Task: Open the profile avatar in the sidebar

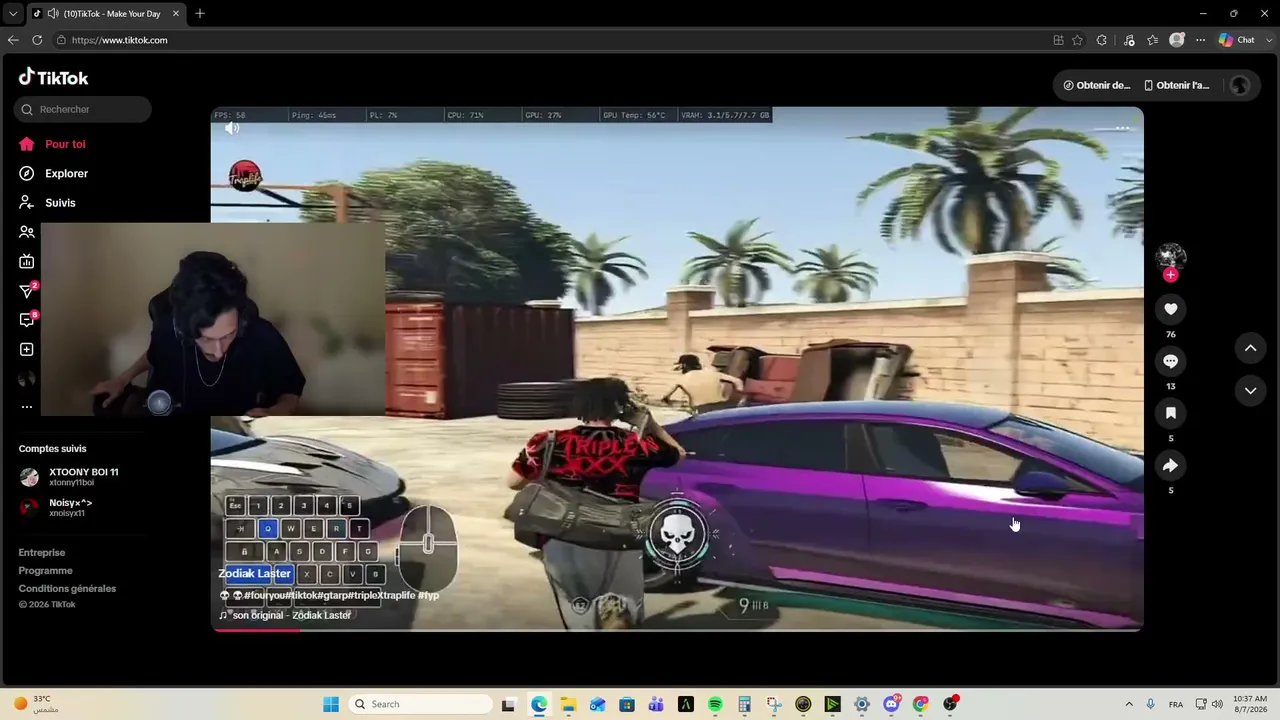Action: [x=27, y=379]
